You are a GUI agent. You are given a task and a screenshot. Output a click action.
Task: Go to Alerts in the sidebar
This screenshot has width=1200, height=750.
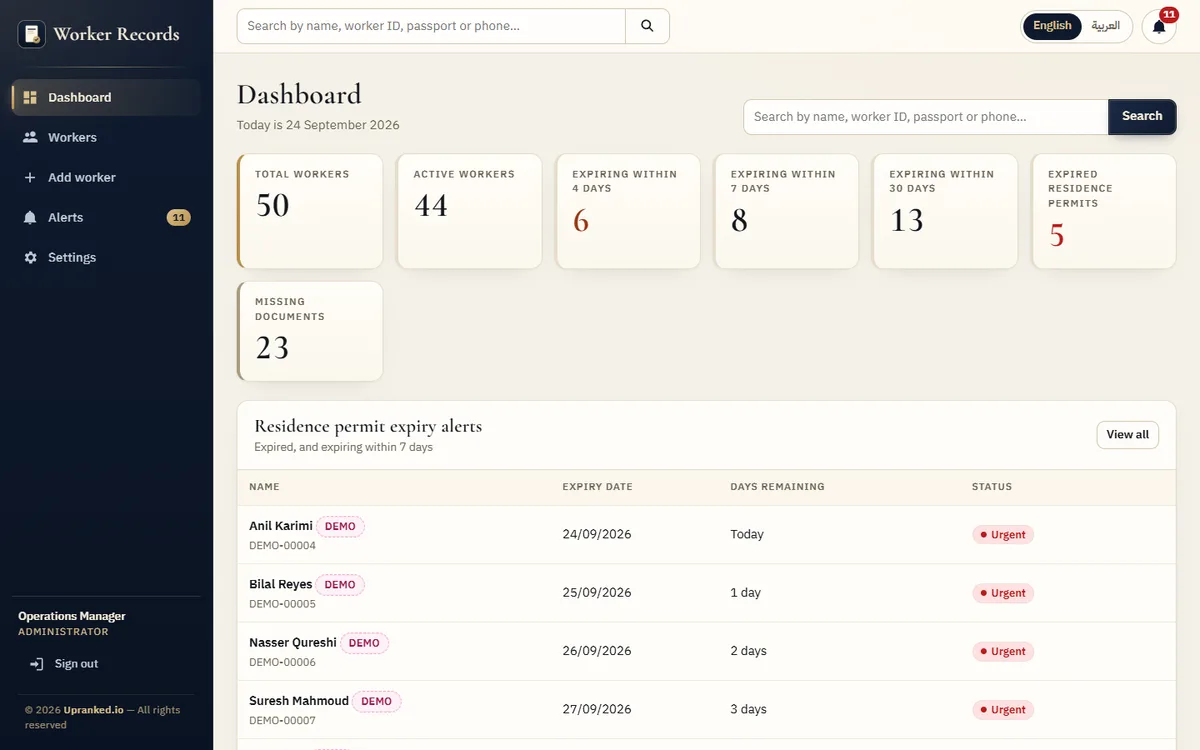coord(106,217)
